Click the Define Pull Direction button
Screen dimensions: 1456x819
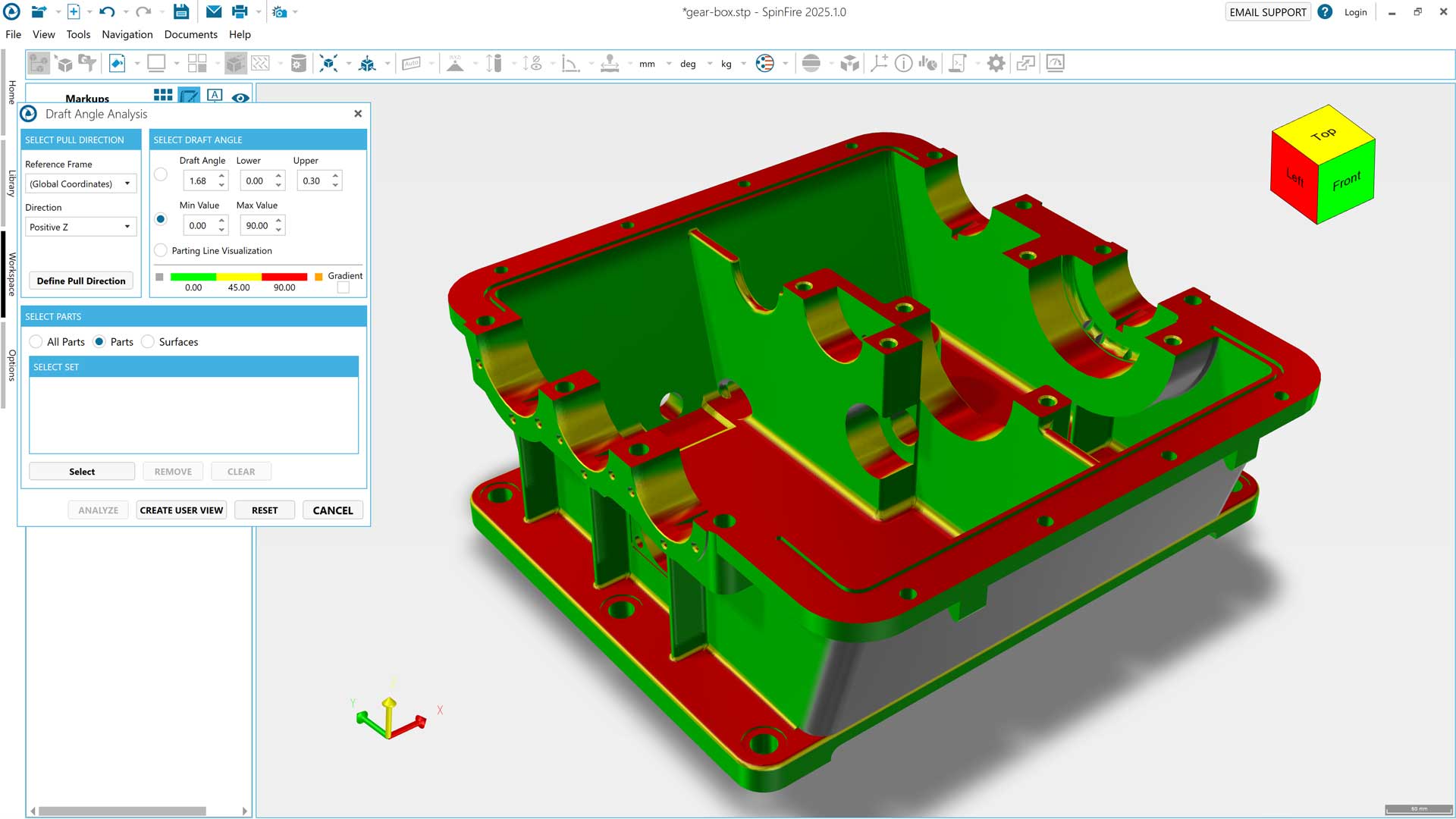click(x=81, y=281)
